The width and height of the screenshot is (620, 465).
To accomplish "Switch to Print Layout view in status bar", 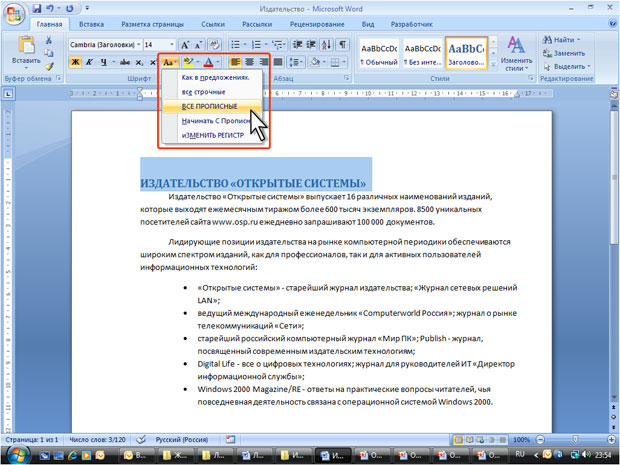I will [459, 440].
